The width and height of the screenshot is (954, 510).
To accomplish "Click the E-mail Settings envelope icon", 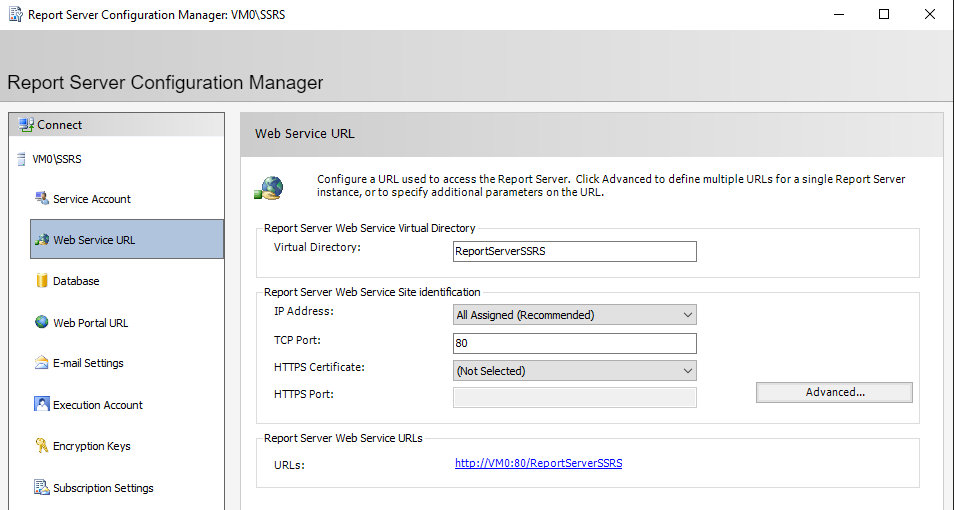I will pos(41,363).
